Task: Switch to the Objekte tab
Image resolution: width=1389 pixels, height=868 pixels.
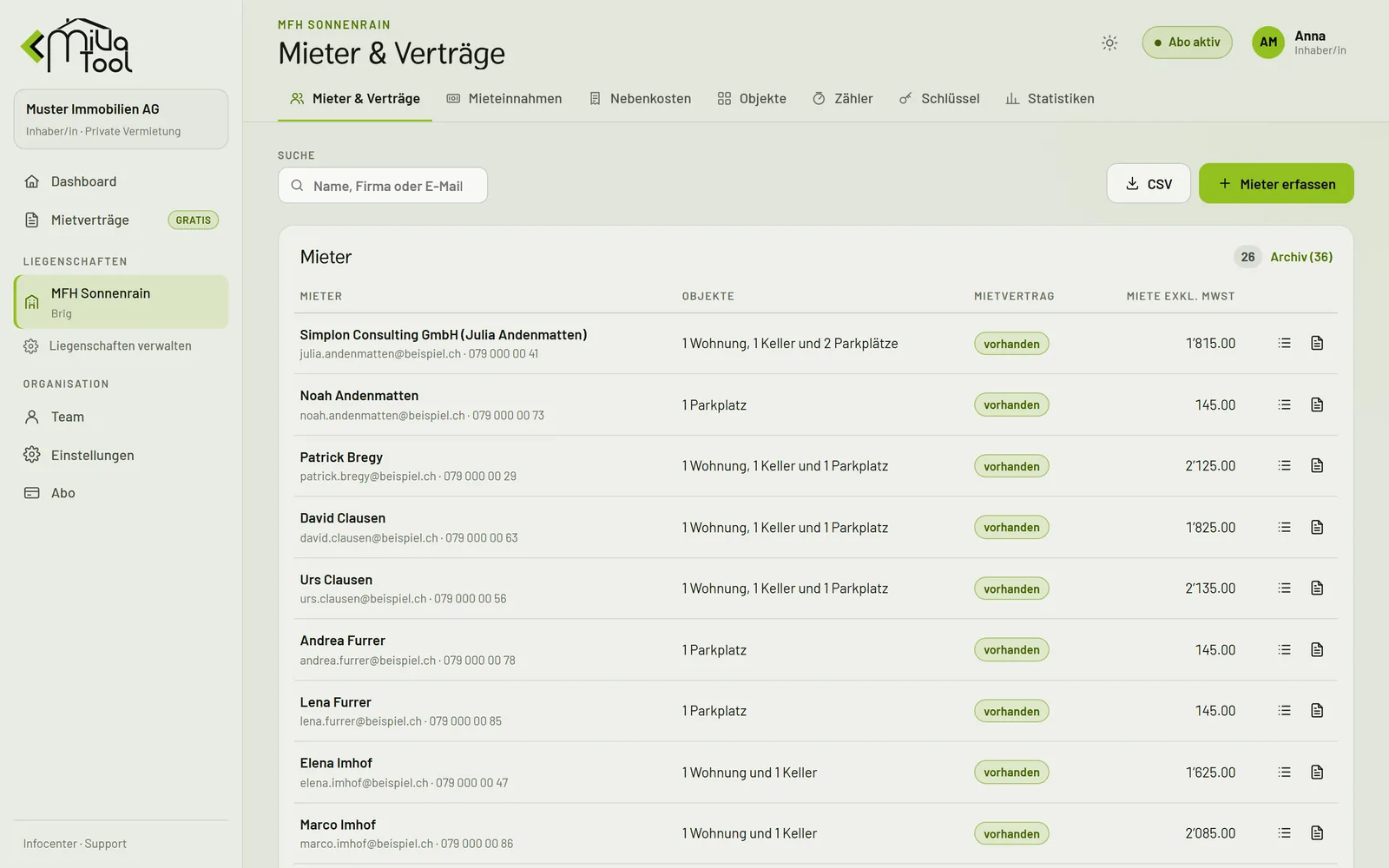Action: [752, 99]
